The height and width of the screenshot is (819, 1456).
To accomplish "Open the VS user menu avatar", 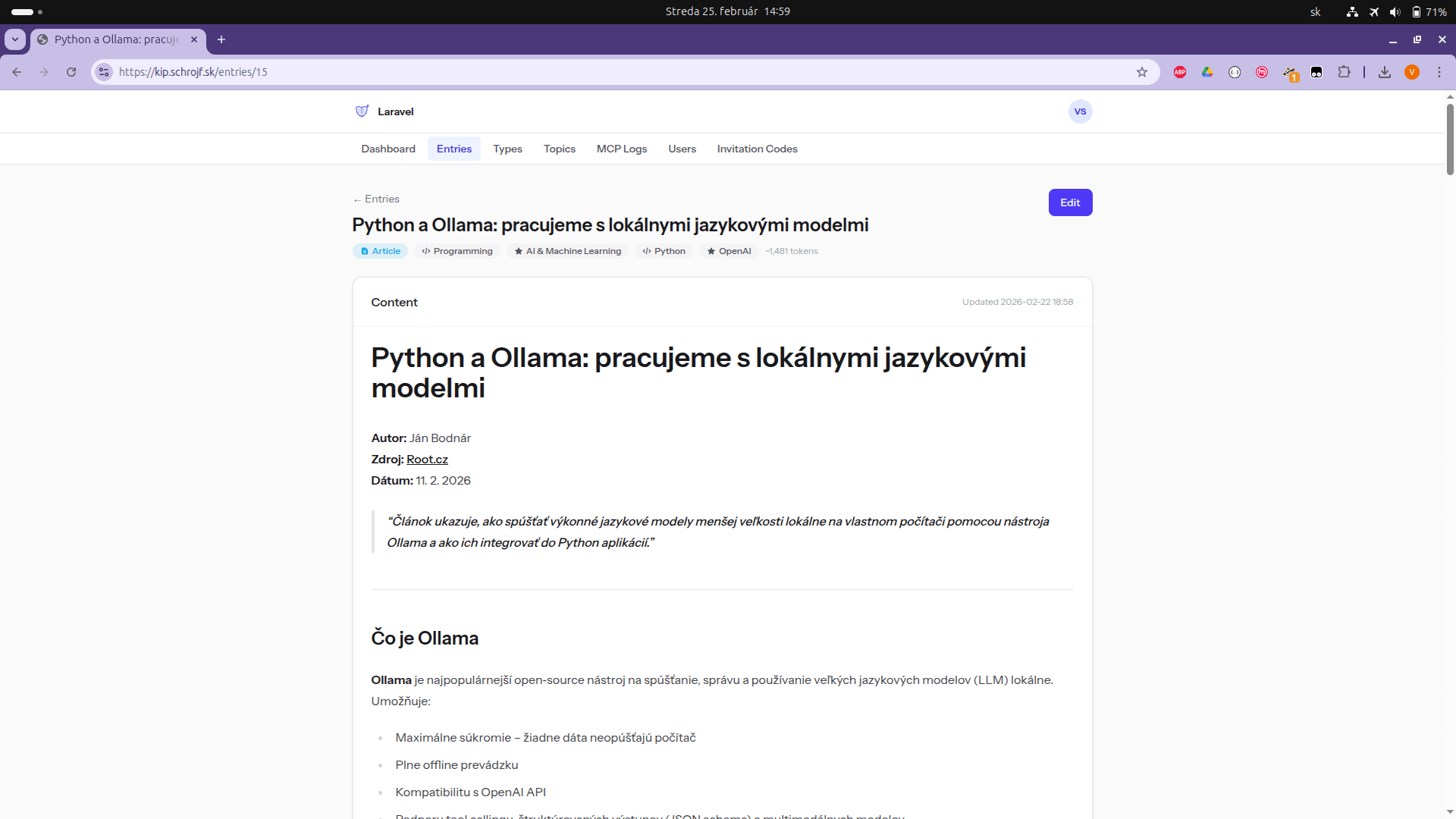I will click(1080, 111).
